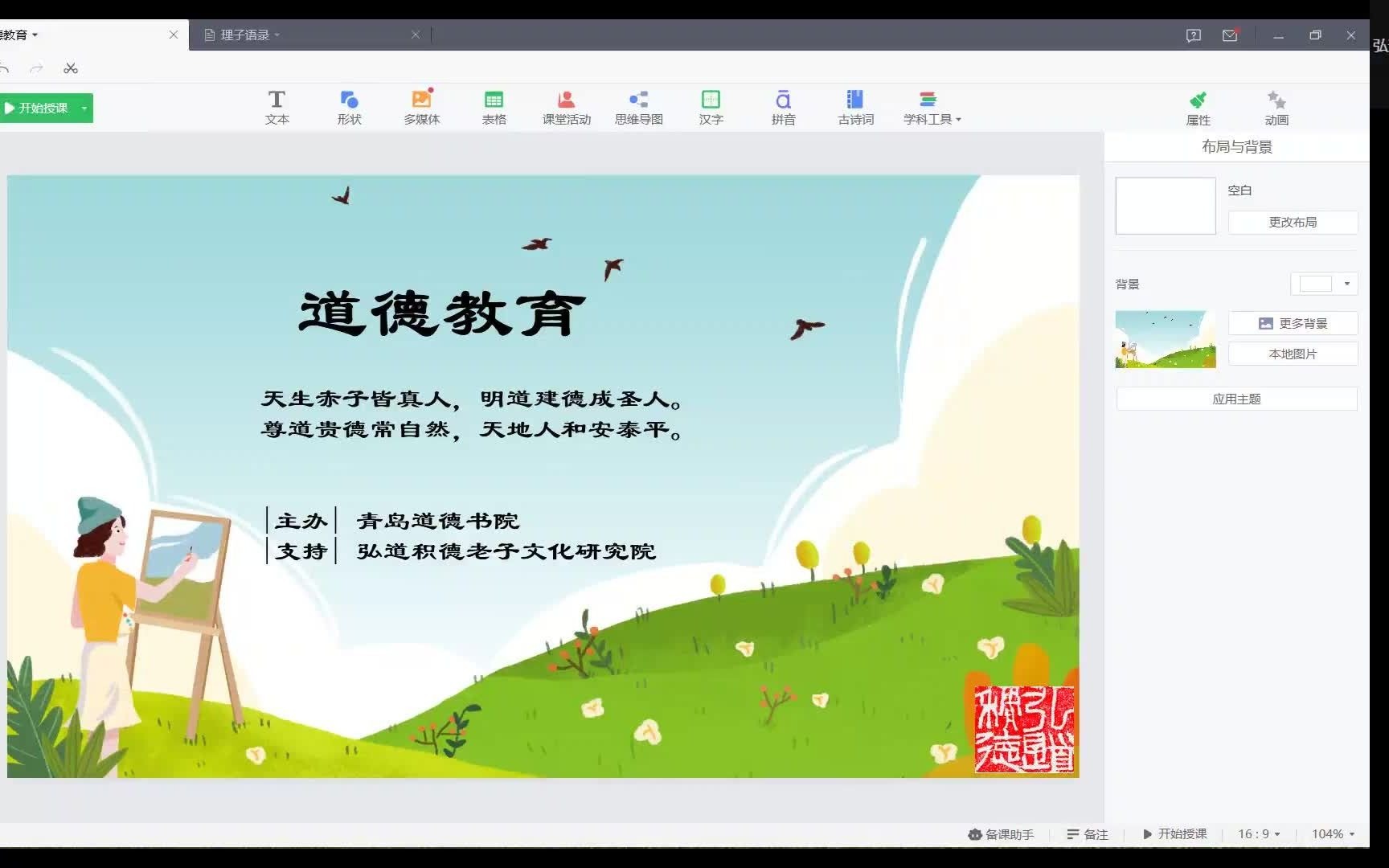
Task: Open the mail feedback icon
Action: coord(1230,35)
